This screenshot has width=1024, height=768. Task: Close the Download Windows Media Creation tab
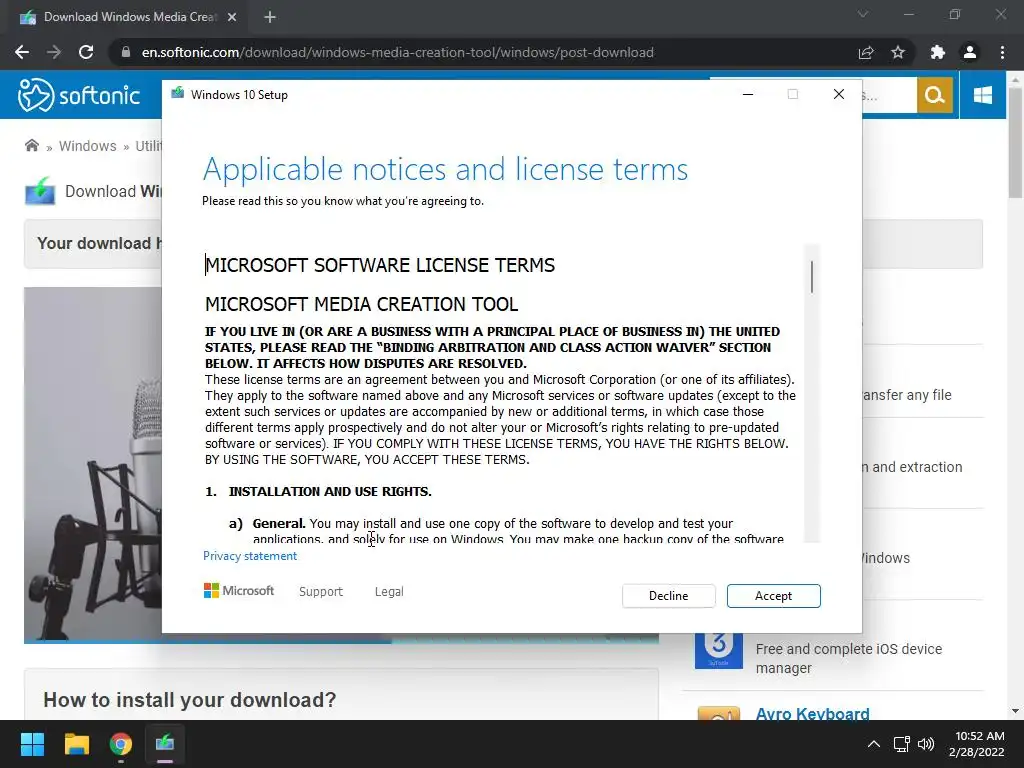pyautogui.click(x=232, y=17)
